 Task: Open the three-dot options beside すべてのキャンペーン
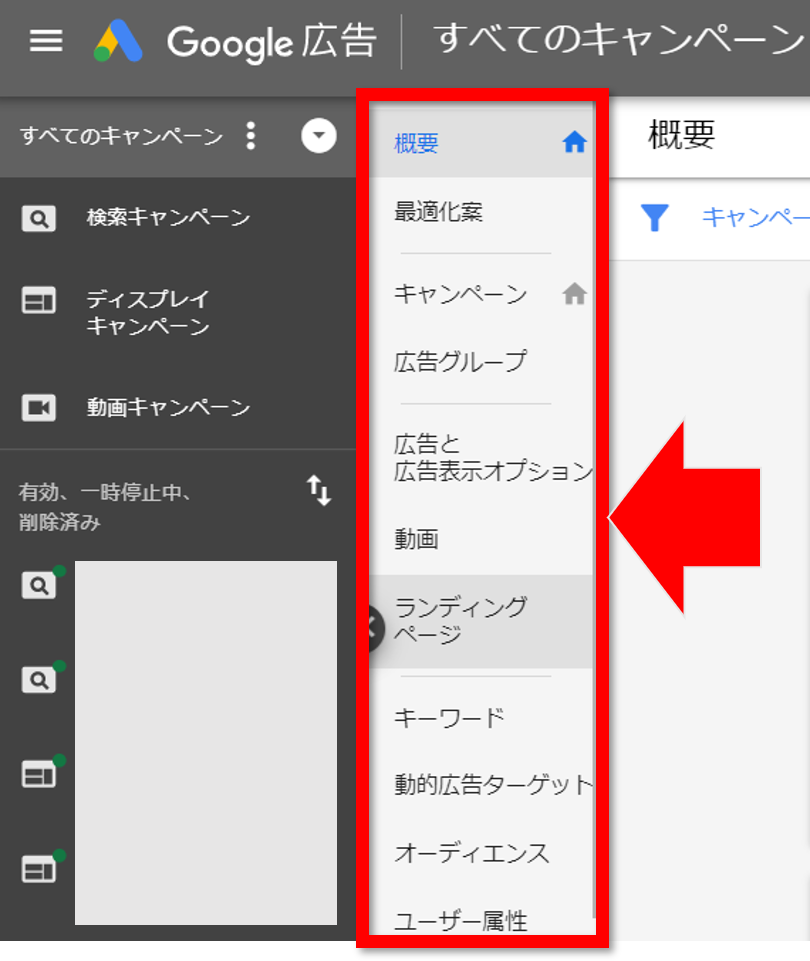tap(251, 135)
